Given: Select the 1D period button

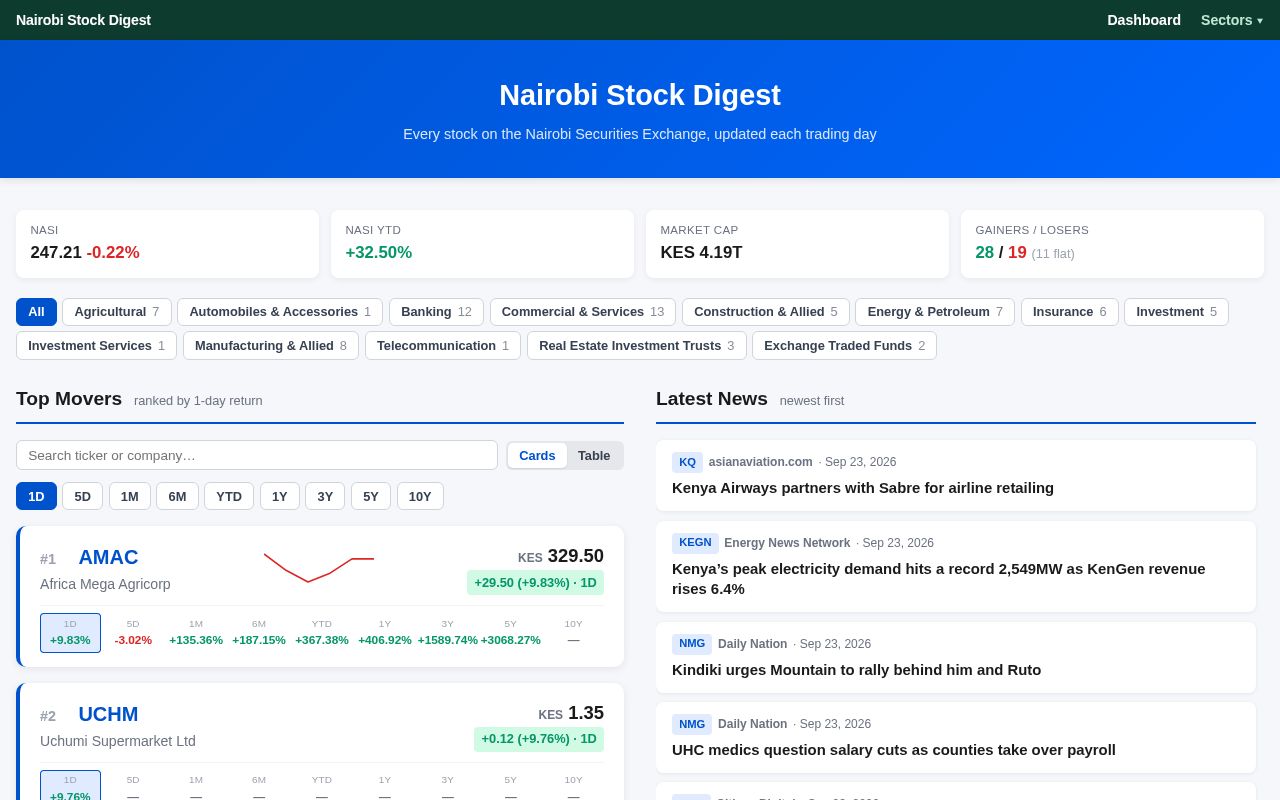Looking at the screenshot, I should click(x=36, y=496).
